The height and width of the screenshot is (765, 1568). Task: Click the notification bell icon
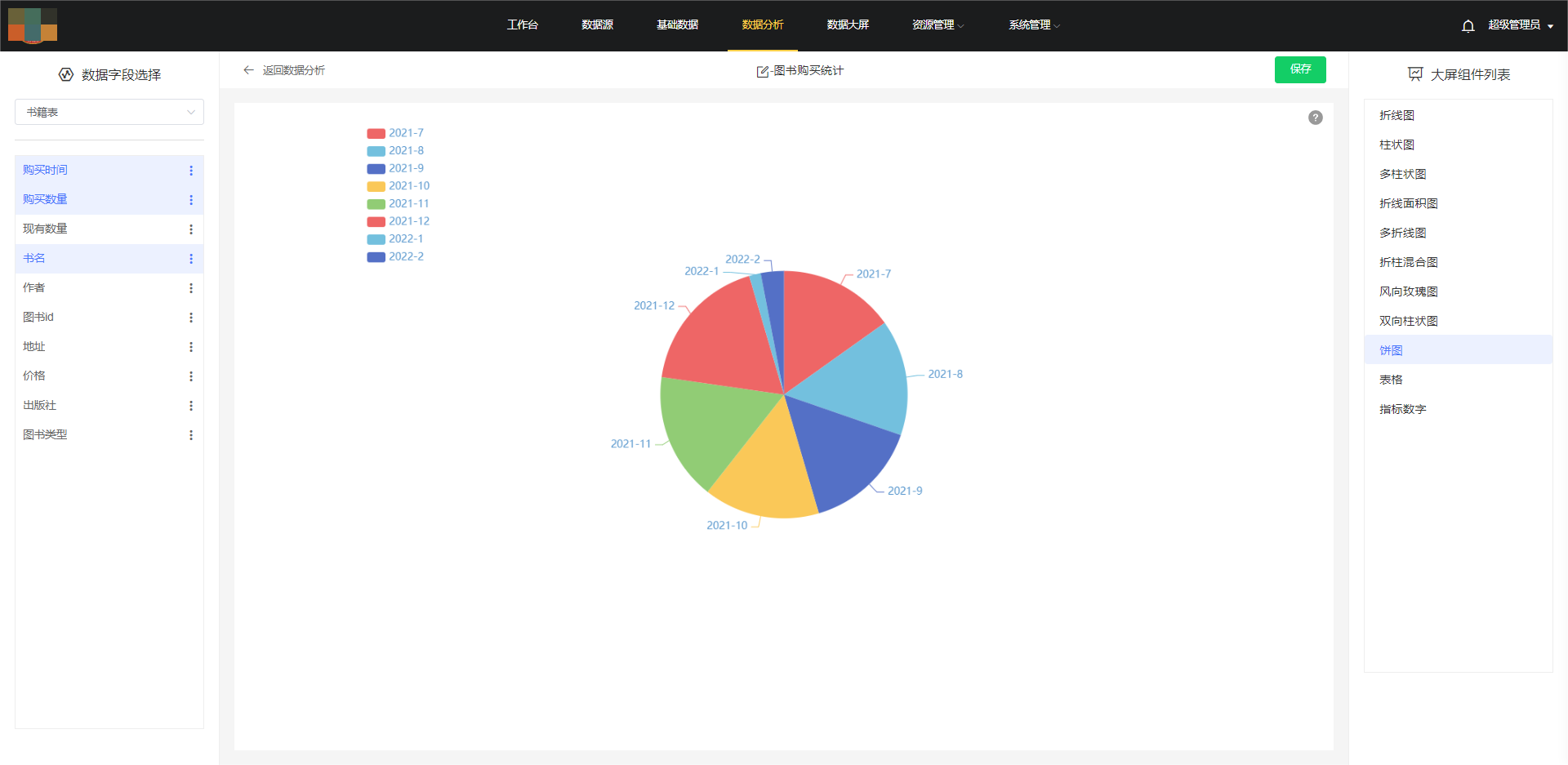tap(1468, 25)
